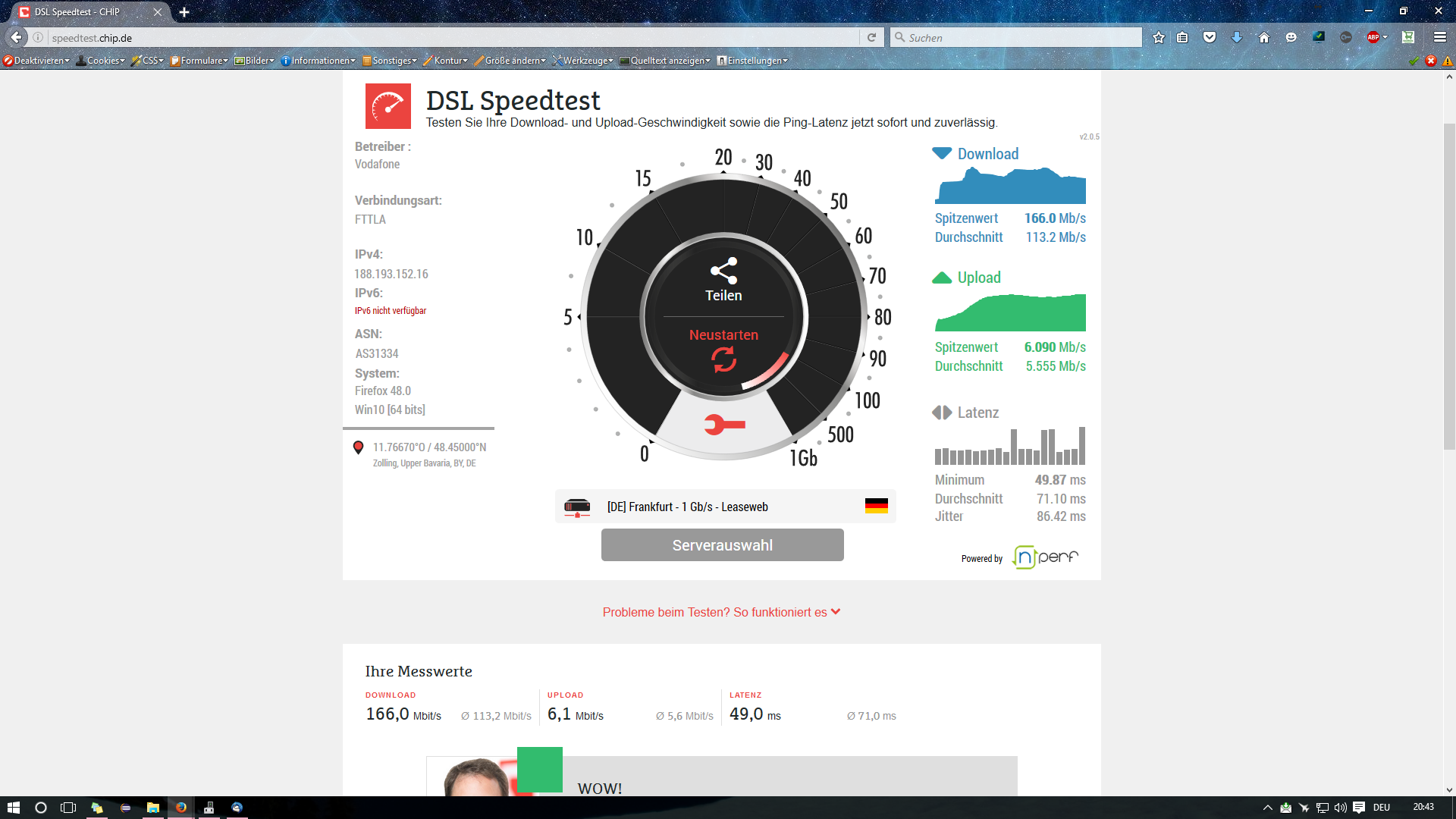This screenshot has width=1456, height=819.
Task: Expand the Formulare toolbar dropdown
Action: point(199,61)
